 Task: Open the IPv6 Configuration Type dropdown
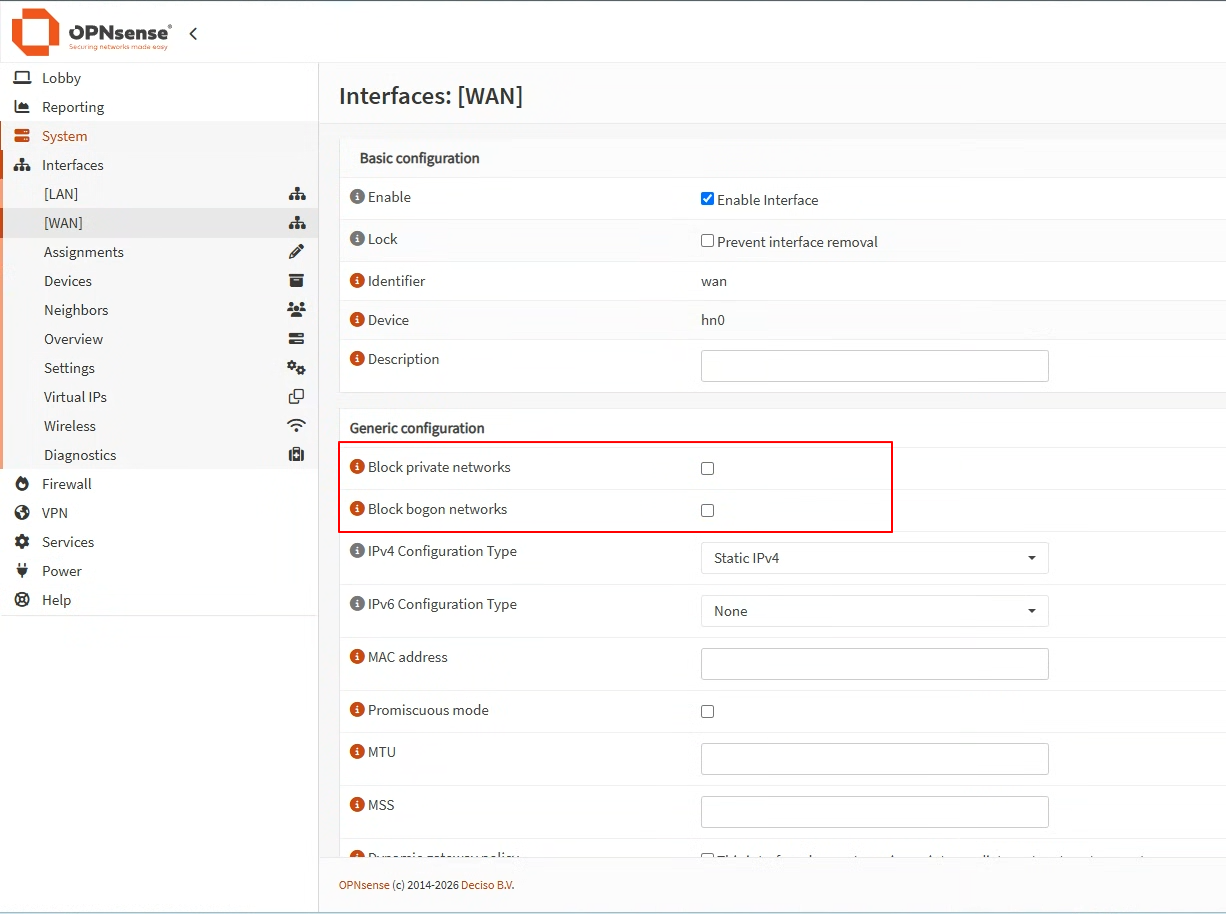[x=874, y=611]
